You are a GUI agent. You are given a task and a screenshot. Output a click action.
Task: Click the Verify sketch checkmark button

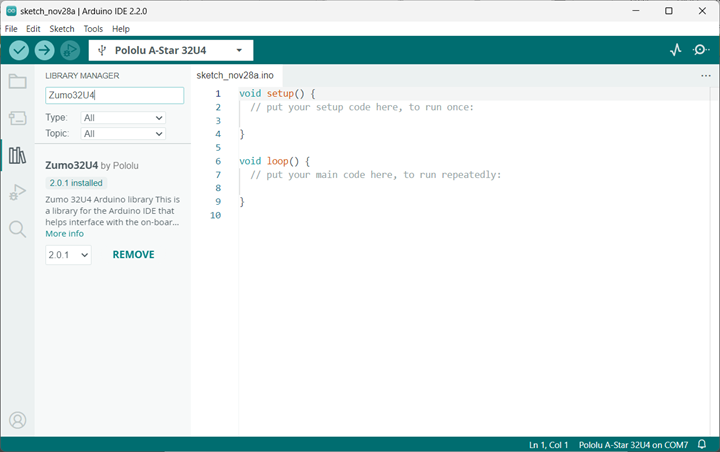pyautogui.click(x=19, y=50)
